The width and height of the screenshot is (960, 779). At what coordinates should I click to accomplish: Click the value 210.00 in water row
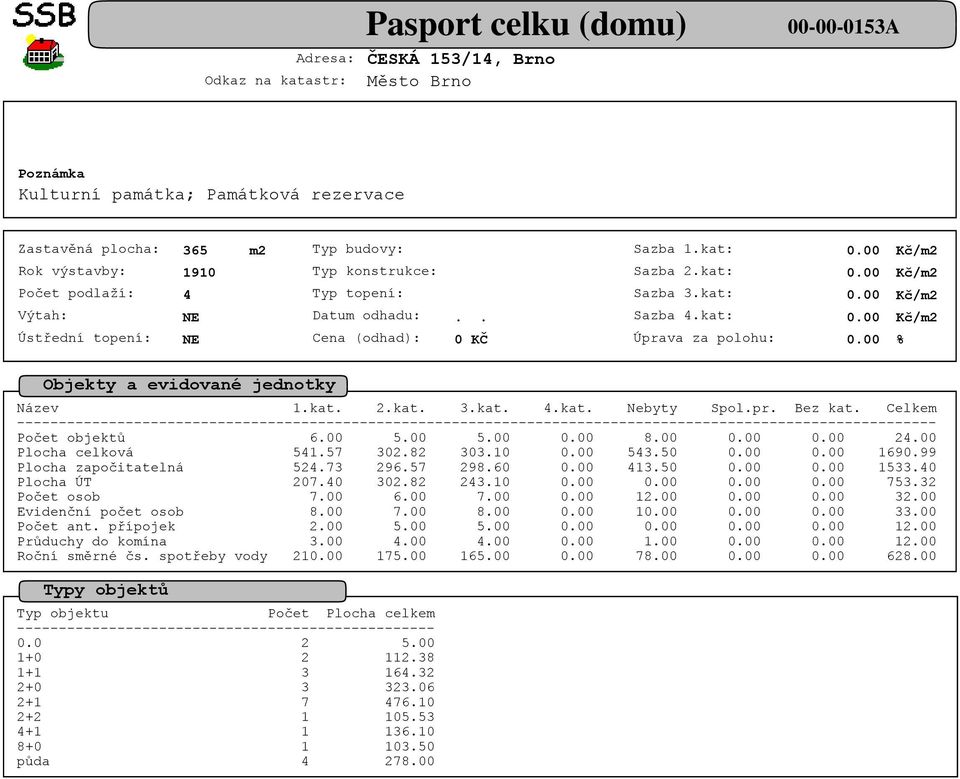click(317, 557)
